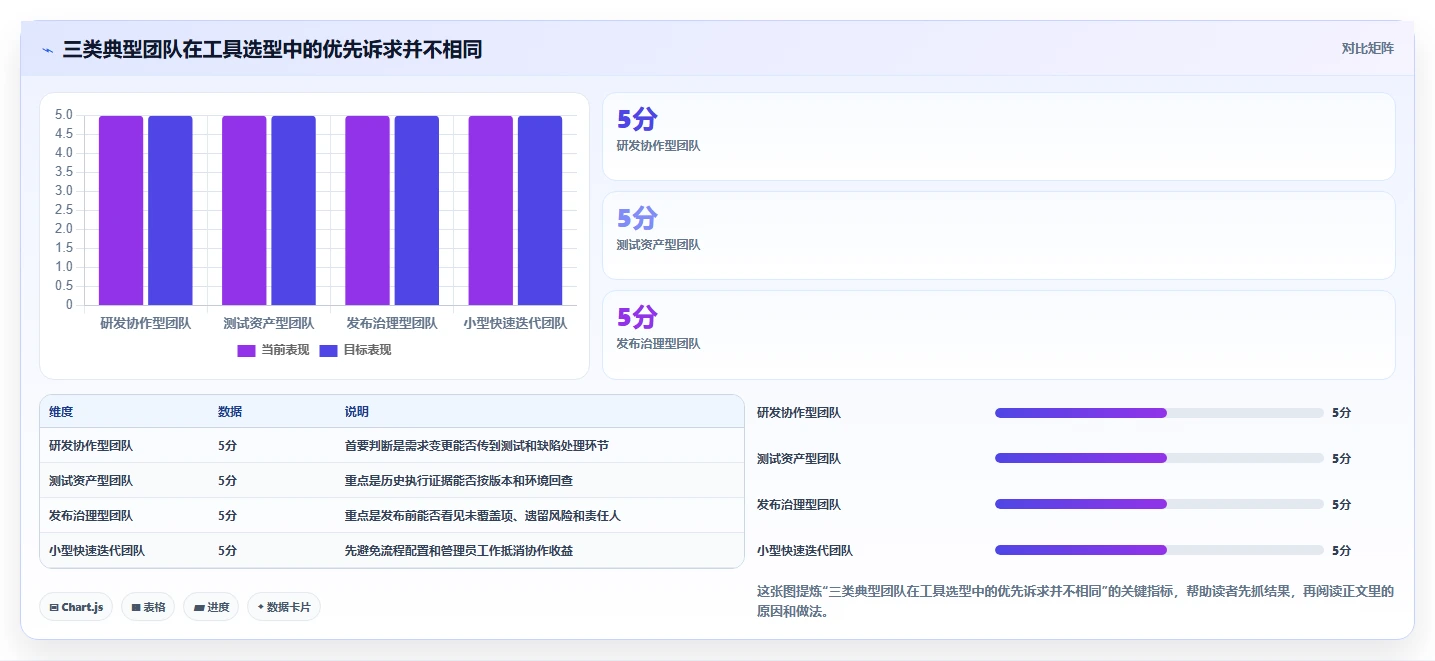Screen dimensions: 1435x661
Task: Click 发布治理型团队 blue 目标表现 bar
Action: pos(417,210)
